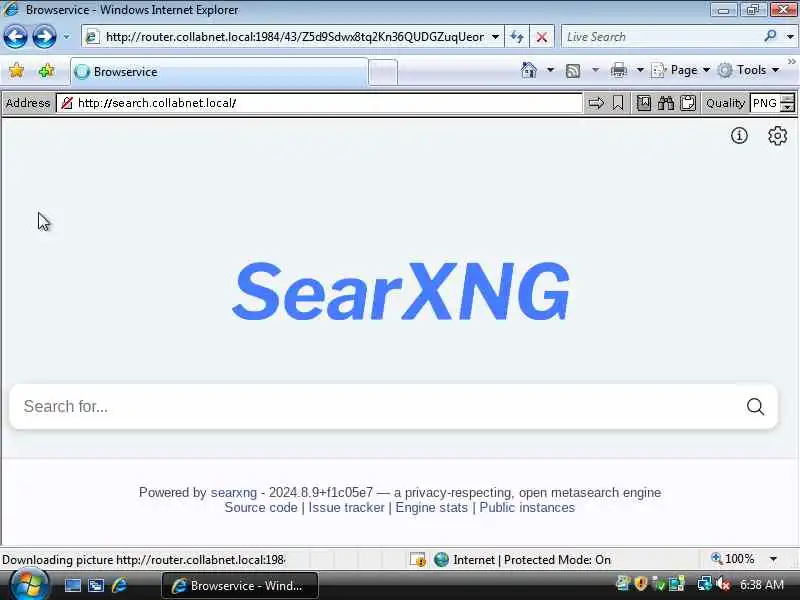Click the IE Refresh button
Viewport: 800px width, 600px height.
tap(517, 37)
